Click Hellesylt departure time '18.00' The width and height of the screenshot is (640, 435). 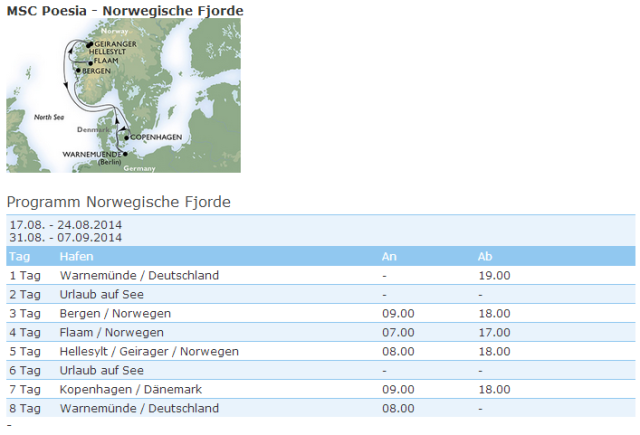click(x=494, y=351)
